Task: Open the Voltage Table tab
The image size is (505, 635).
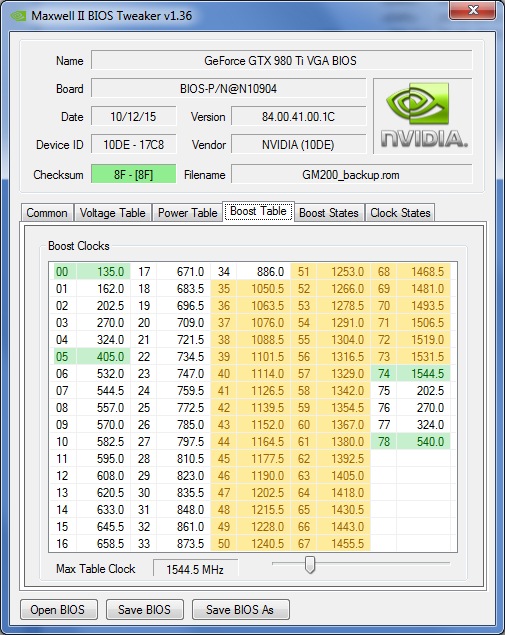Action: pos(113,213)
